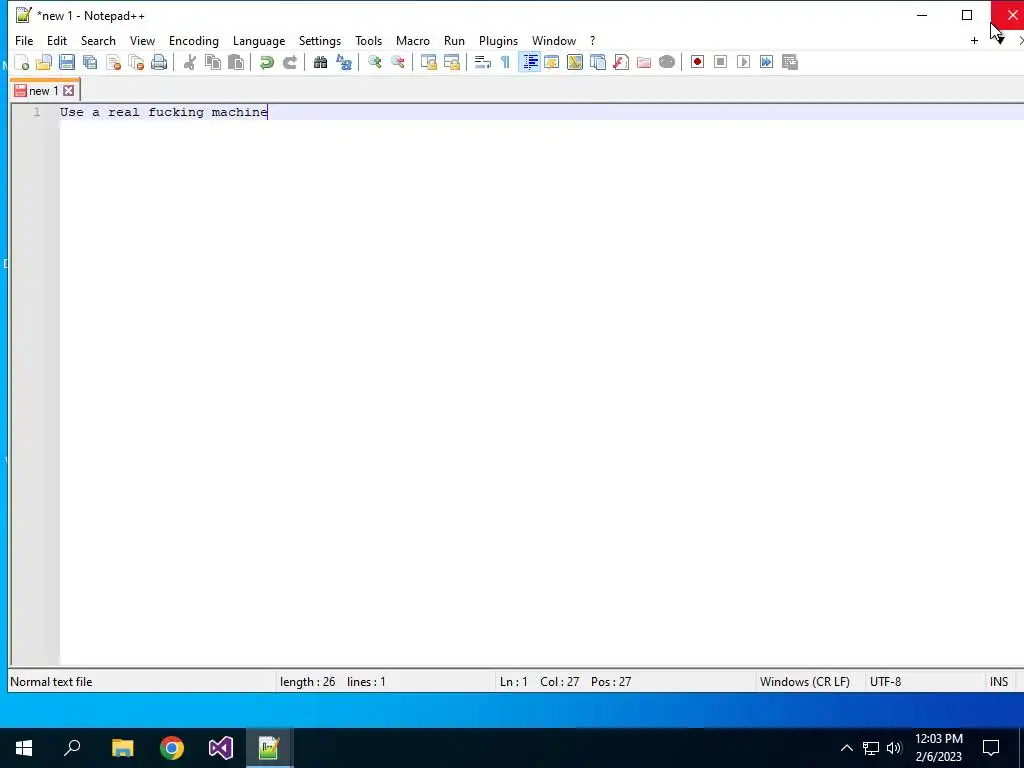The width and height of the screenshot is (1024, 768).
Task: Open the Macro menu
Action: coord(413,40)
